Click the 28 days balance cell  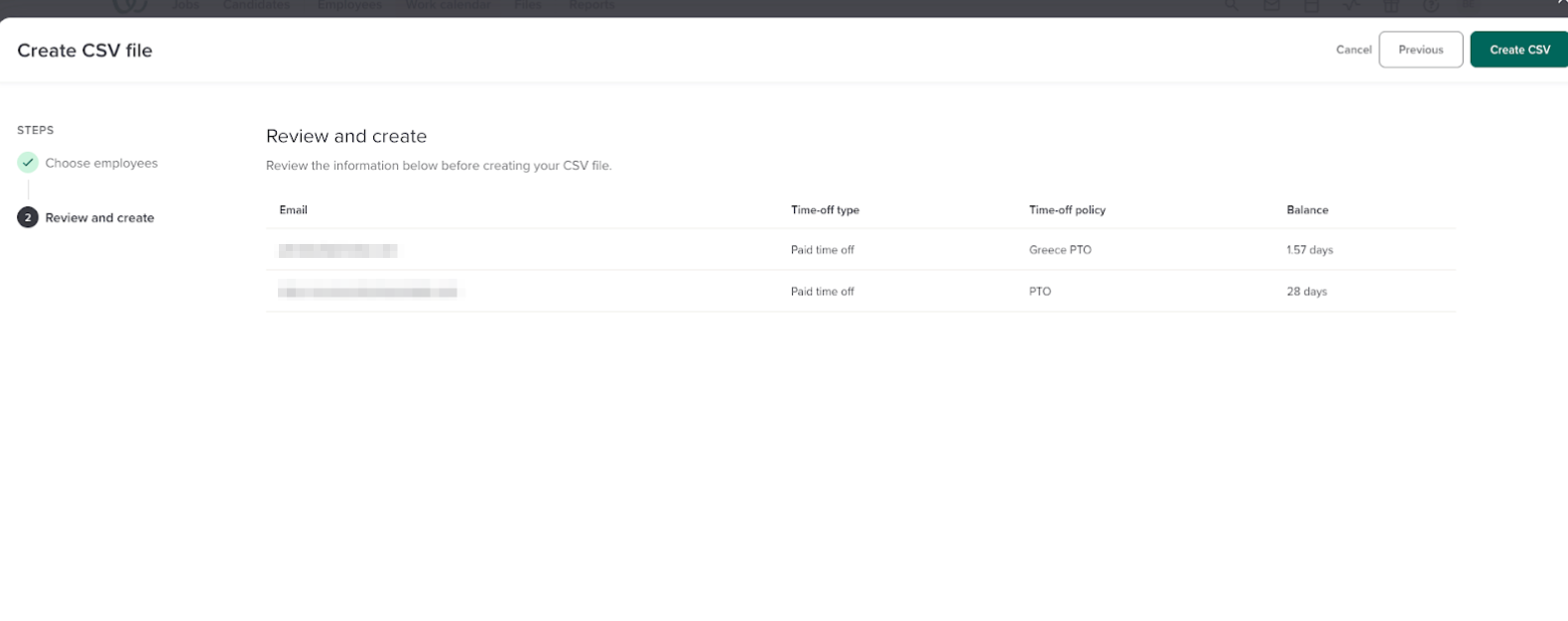point(1306,292)
